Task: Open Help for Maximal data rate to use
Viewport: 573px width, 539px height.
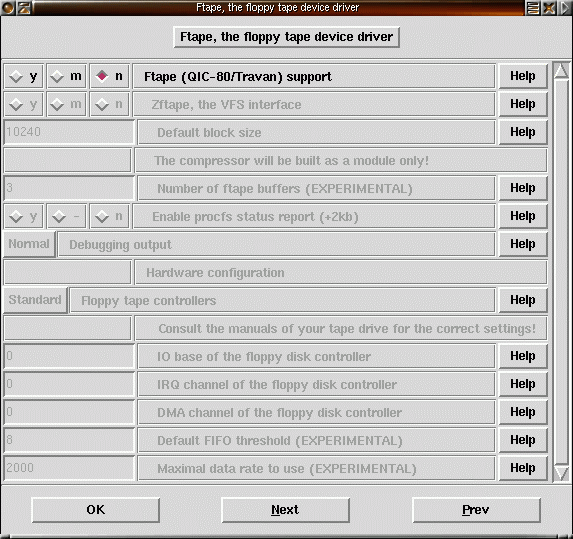Action: point(523,468)
